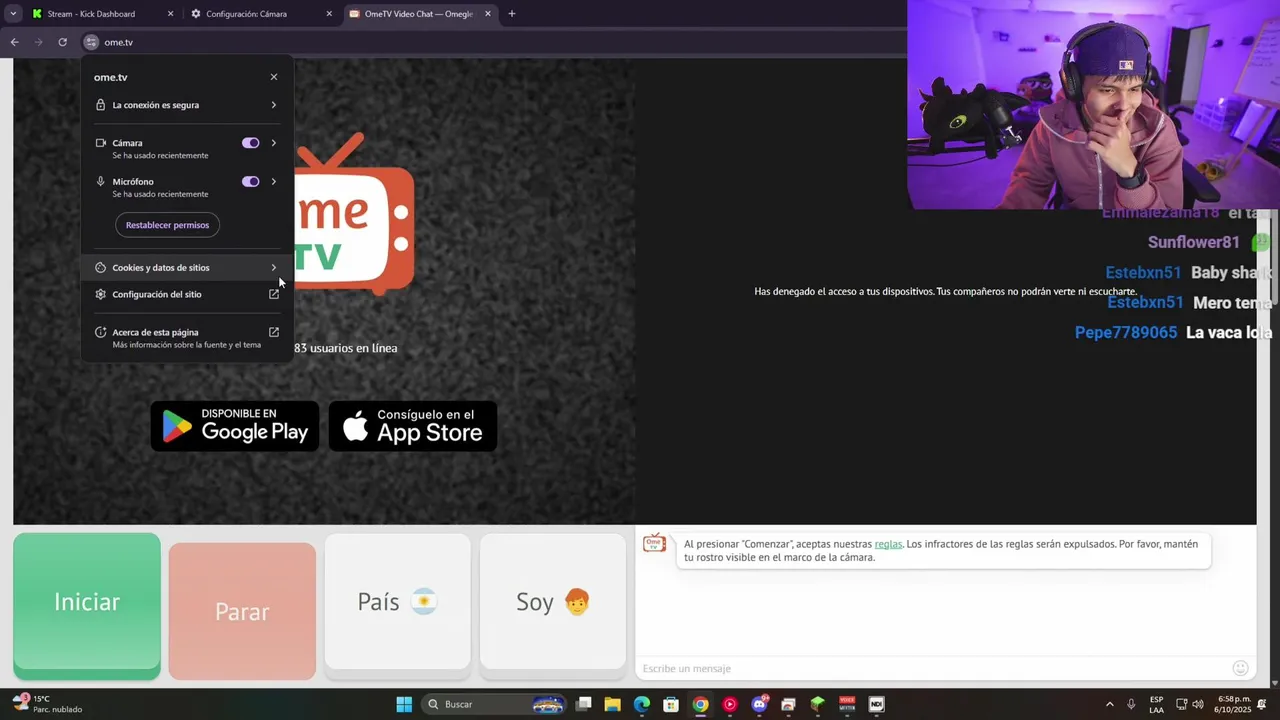Open the emoji picker smiley icon
Viewport: 1280px width, 720px height.
click(x=1240, y=668)
